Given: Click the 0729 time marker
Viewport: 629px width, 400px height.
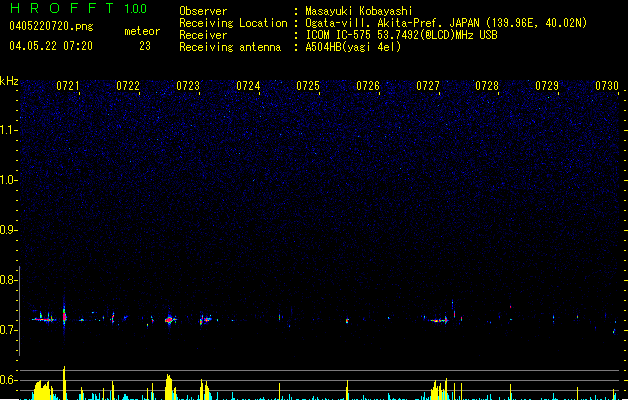Looking at the screenshot, I should (547, 86).
